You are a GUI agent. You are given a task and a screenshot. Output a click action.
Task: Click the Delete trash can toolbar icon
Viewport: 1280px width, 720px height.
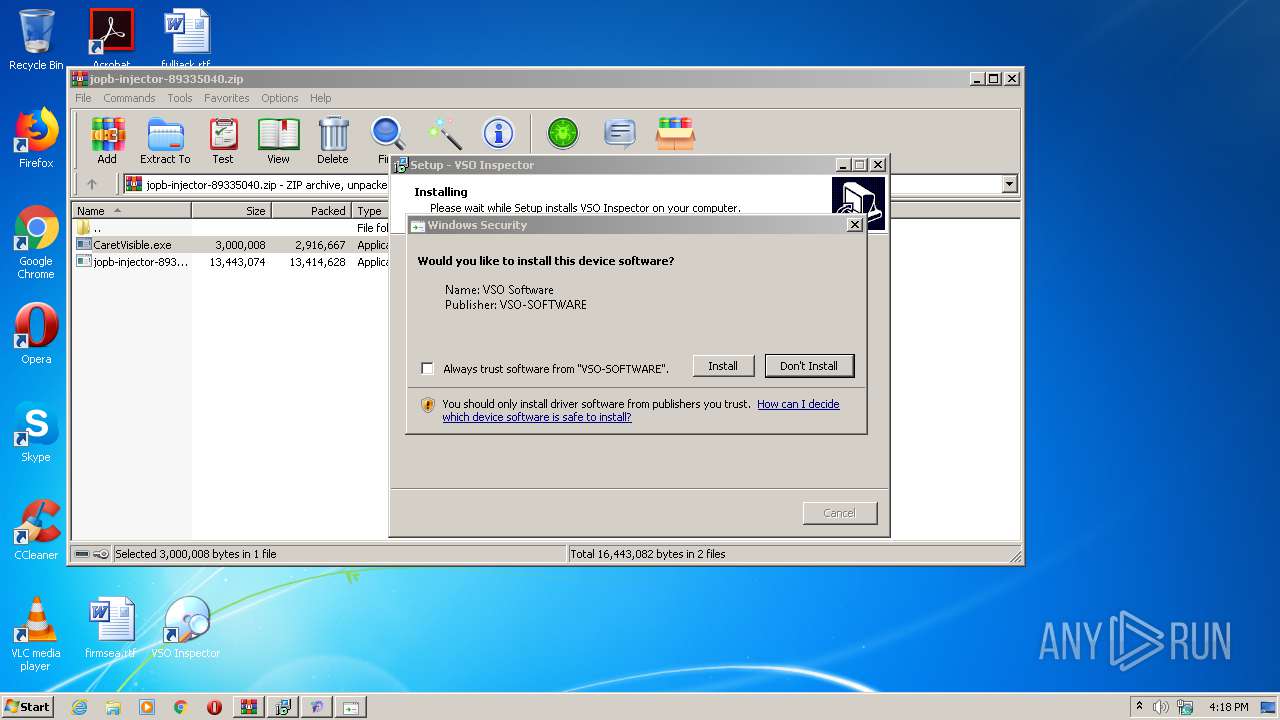[x=333, y=140]
